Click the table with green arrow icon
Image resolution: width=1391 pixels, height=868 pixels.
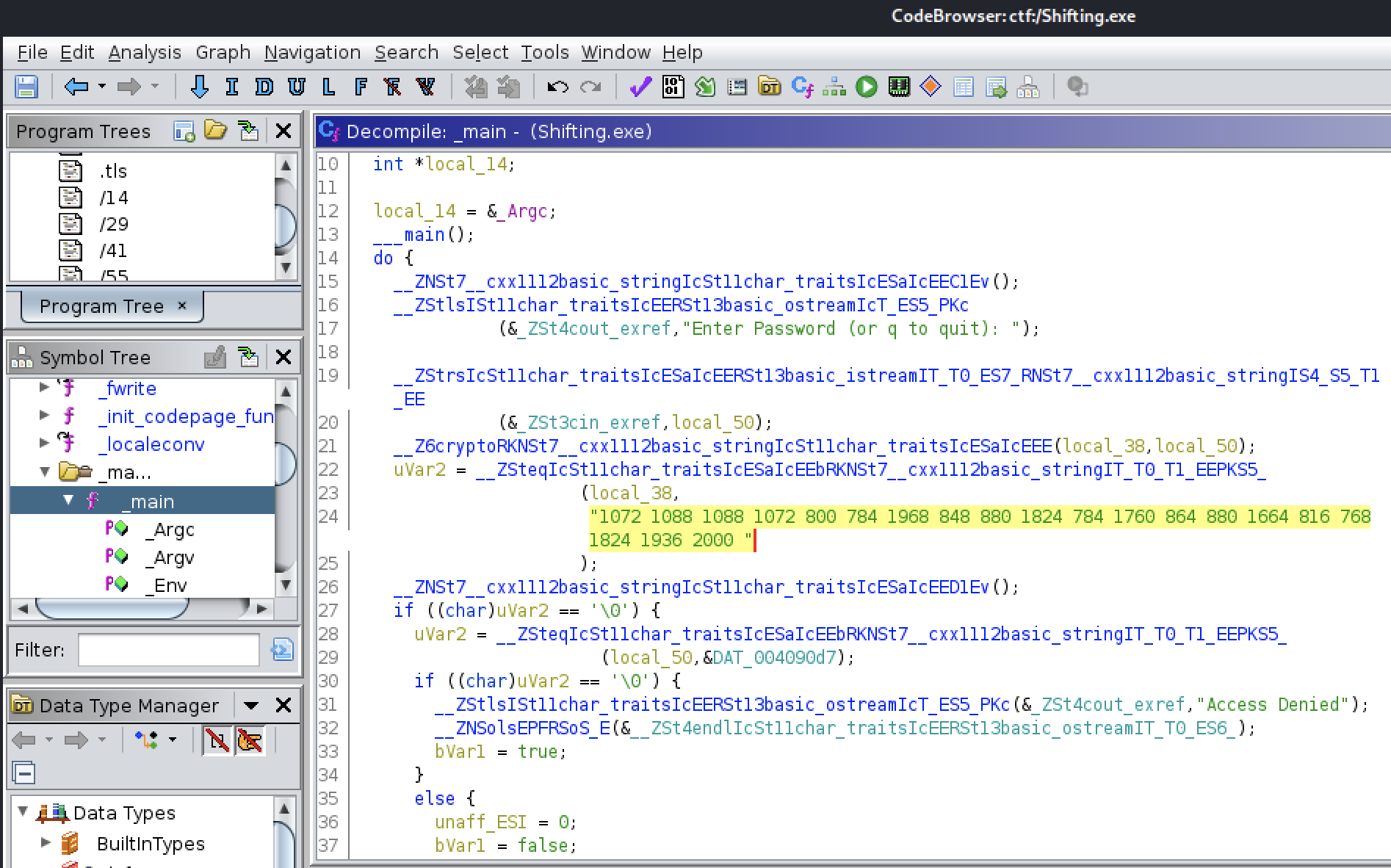(996, 87)
